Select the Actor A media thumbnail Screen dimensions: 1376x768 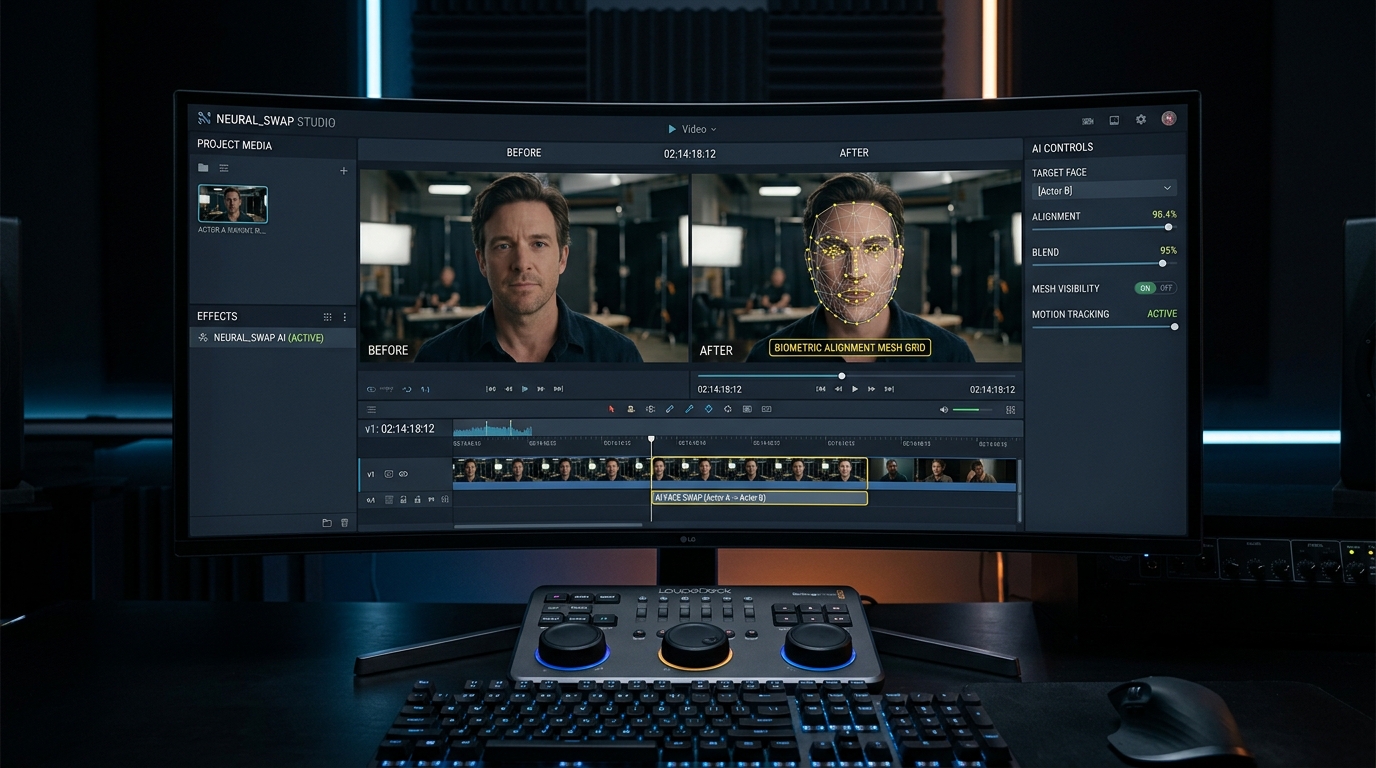[233, 204]
